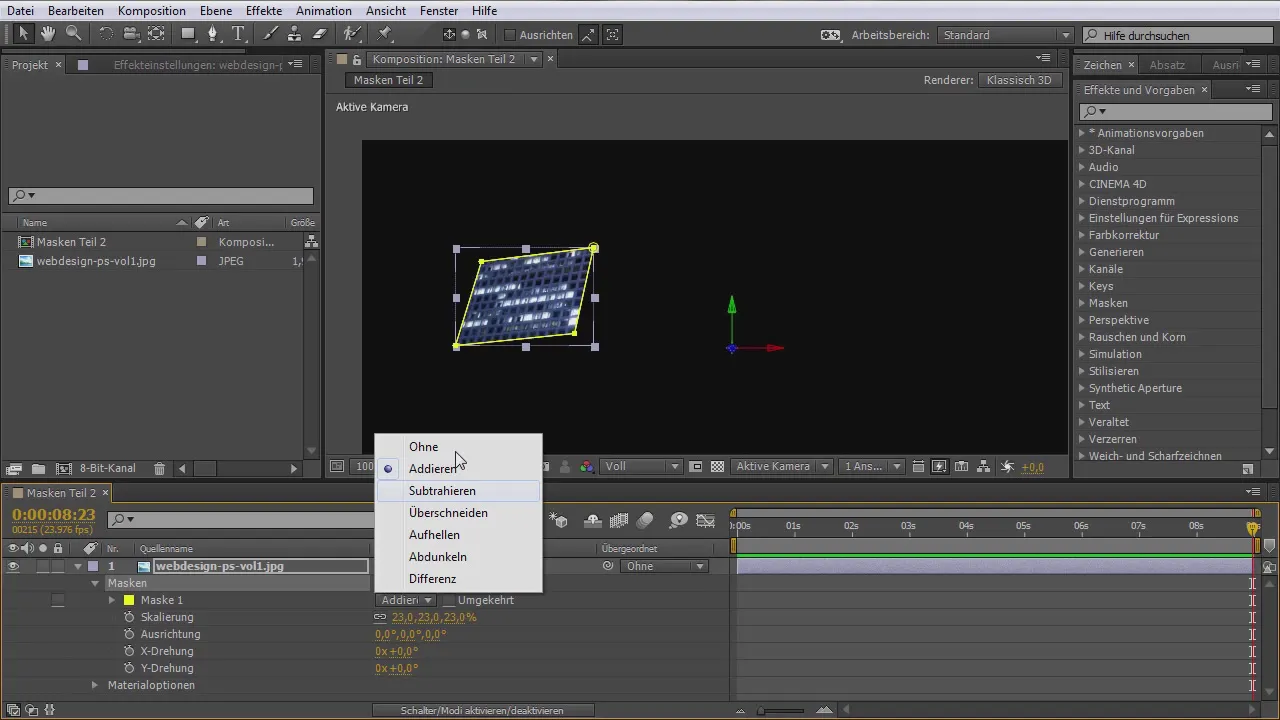The height and width of the screenshot is (720, 1280).
Task: Toggle Y-Drehung stopwatch
Action: click(129, 668)
